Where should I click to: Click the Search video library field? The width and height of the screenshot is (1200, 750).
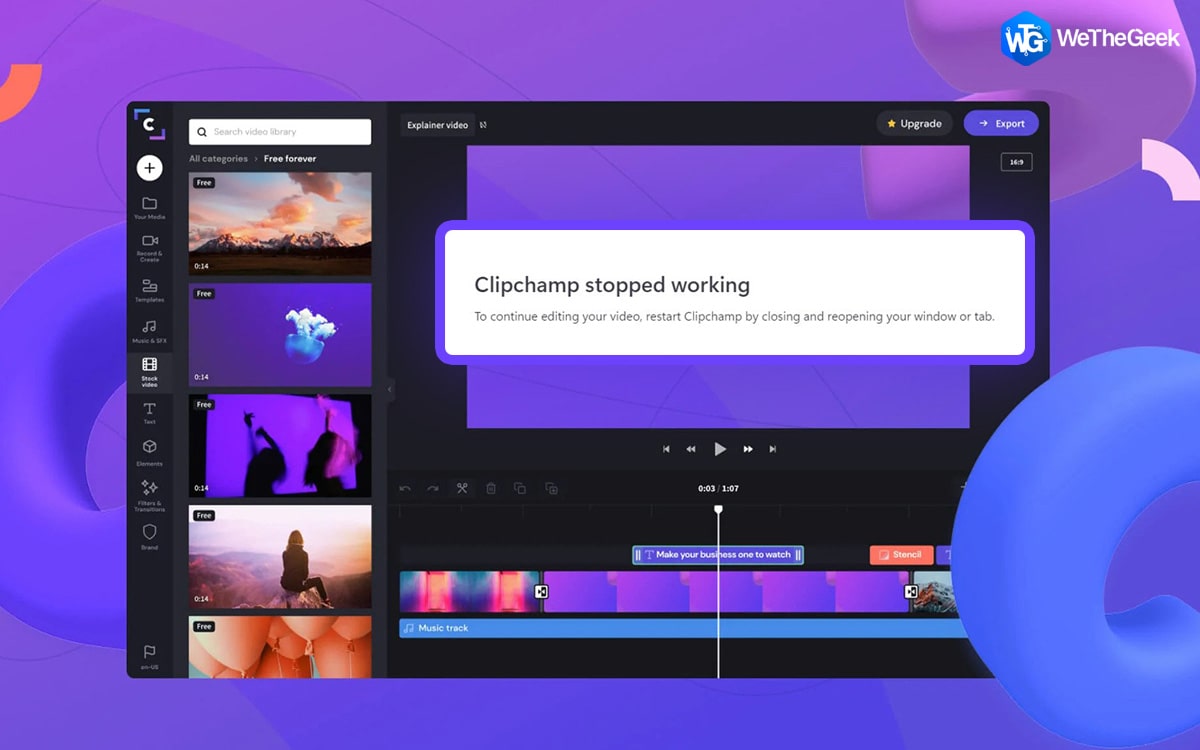(x=280, y=132)
